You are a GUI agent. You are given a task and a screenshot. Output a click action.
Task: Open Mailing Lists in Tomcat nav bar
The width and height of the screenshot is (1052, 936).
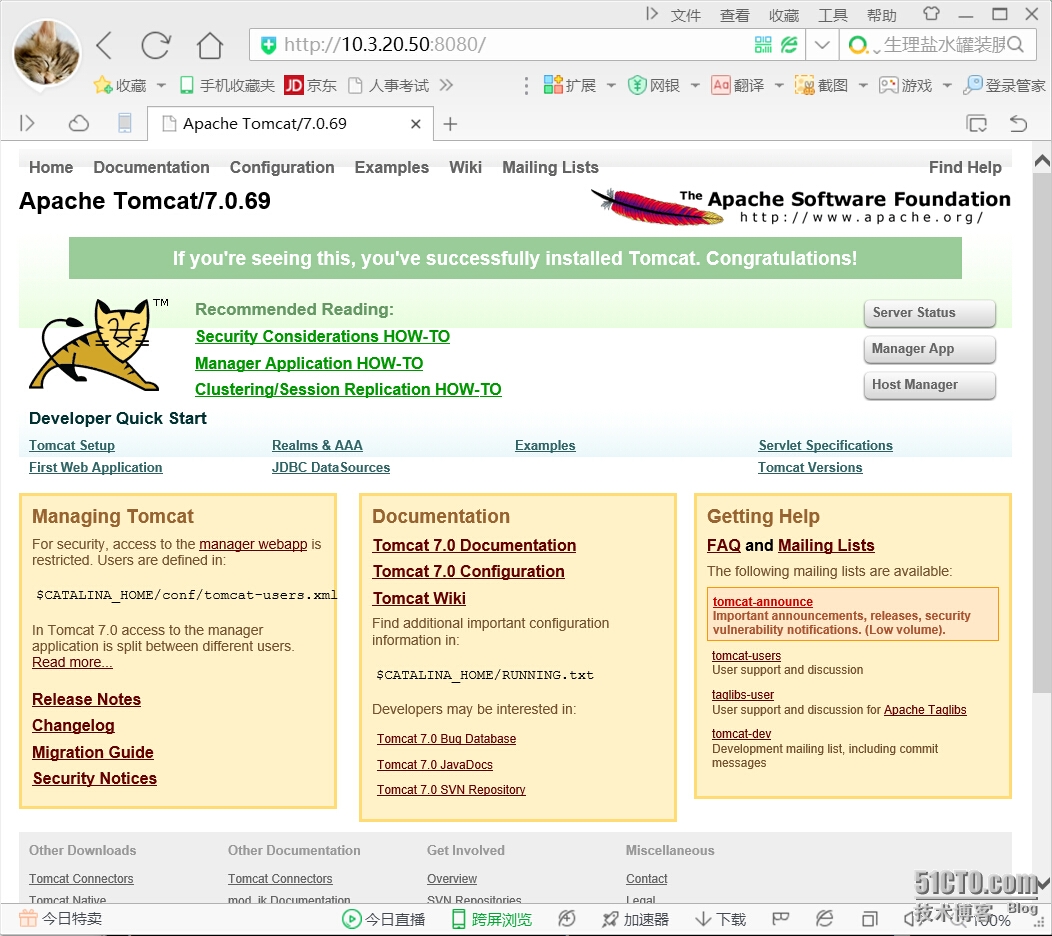tap(550, 167)
